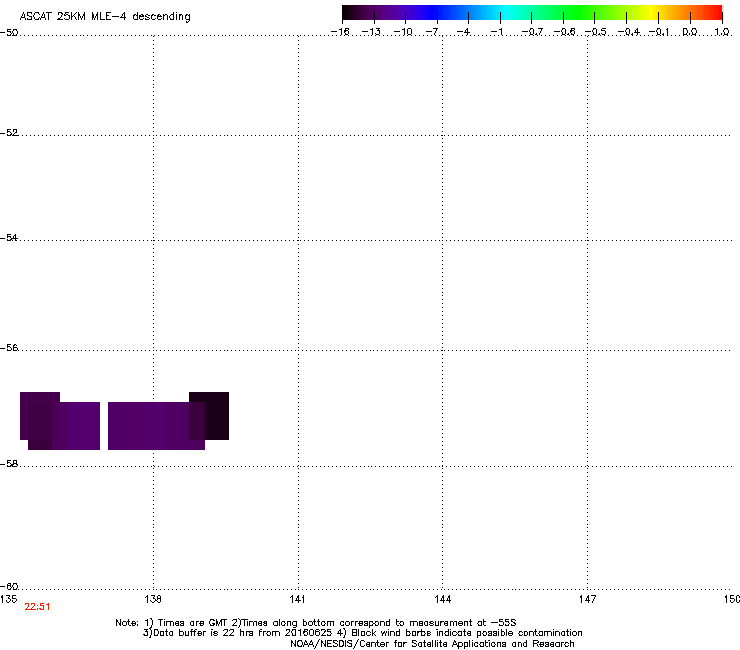The height and width of the screenshot is (650, 740).
Task: Click the -50 latitude label
Action: (9, 33)
